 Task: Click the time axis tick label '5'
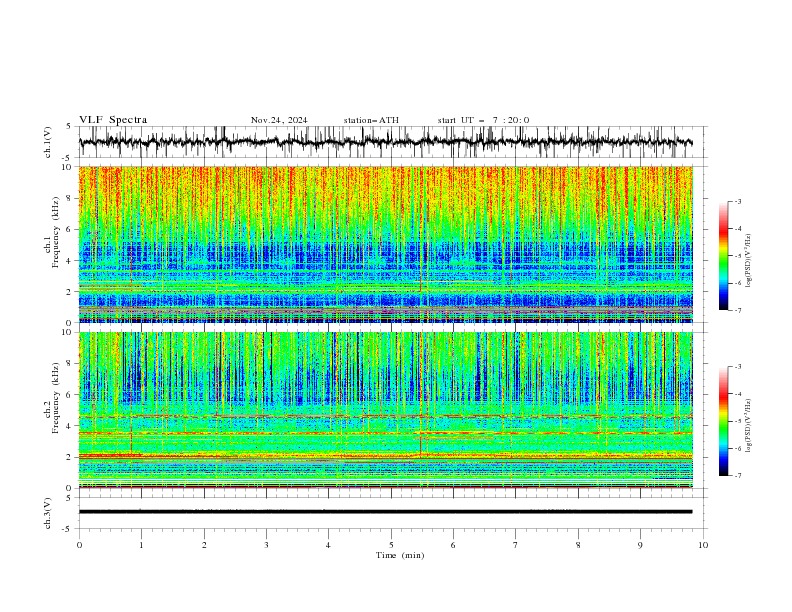[x=391, y=545]
